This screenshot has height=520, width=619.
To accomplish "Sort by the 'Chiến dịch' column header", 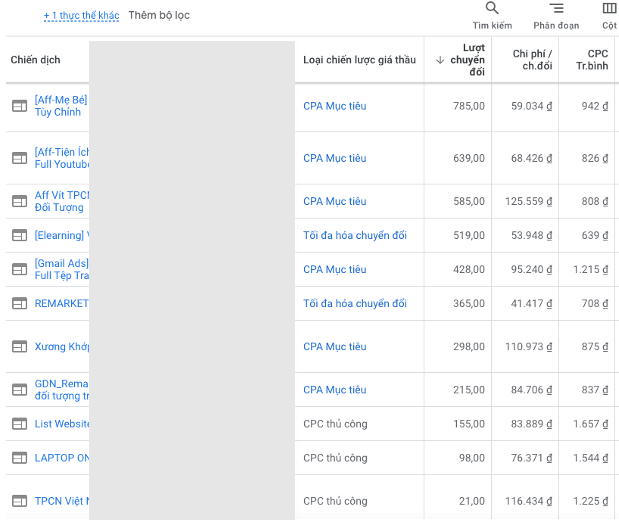I will click(x=36, y=60).
